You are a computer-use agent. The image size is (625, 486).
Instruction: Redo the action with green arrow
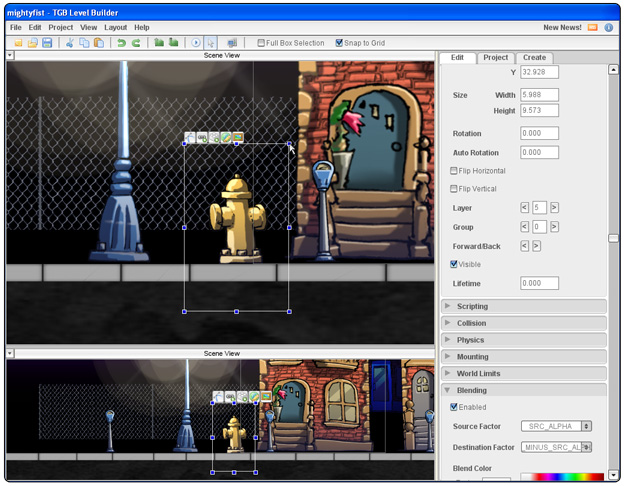point(136,43)
